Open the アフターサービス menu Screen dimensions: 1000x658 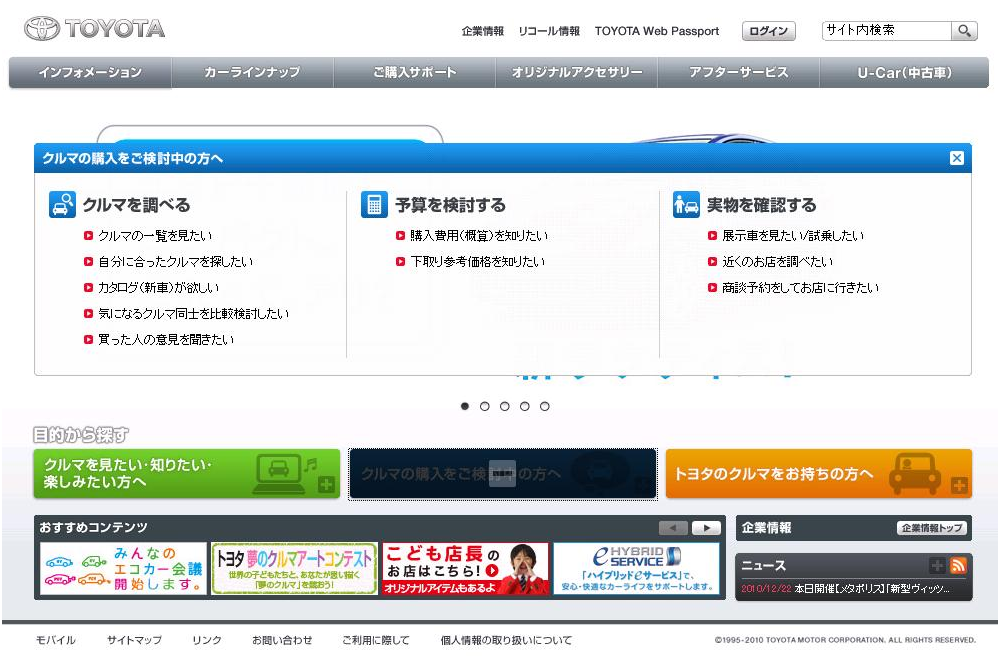pos(739,72)
